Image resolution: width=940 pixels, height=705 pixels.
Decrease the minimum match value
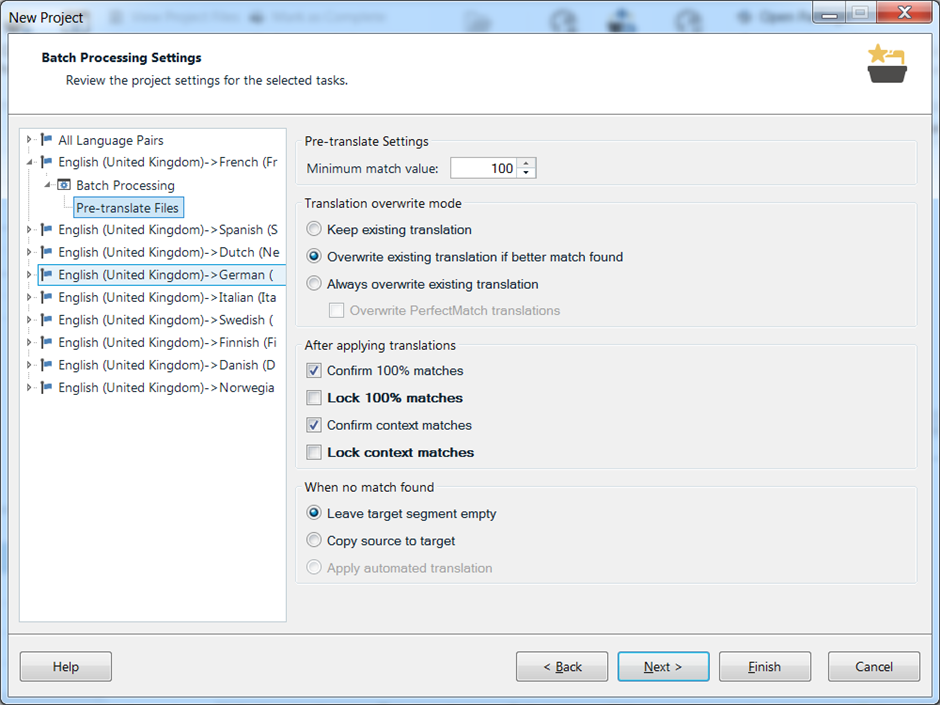pyautogui.click(x=526, y=173)
